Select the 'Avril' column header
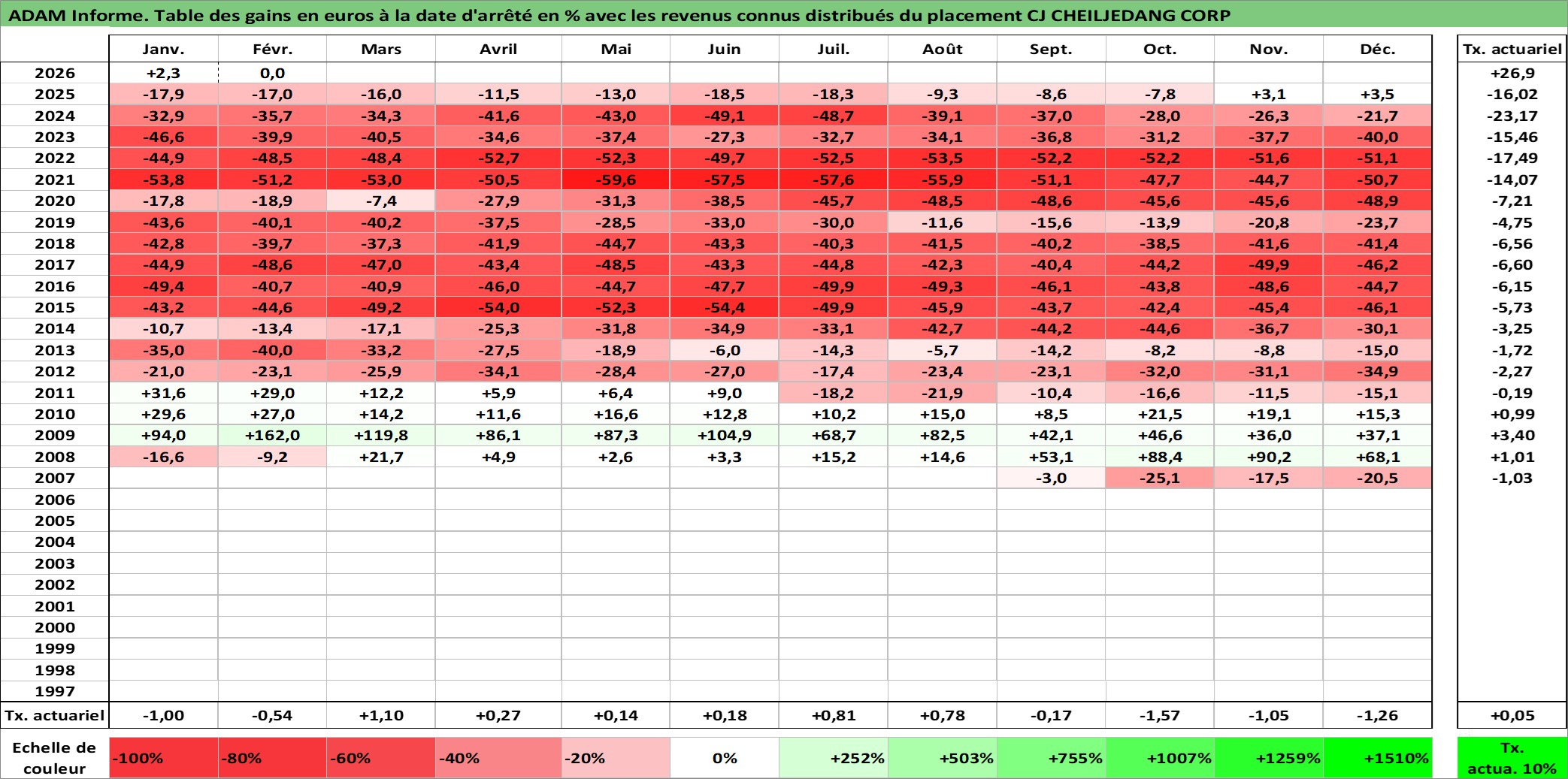 pyautogui.click(x=498, y=49)
